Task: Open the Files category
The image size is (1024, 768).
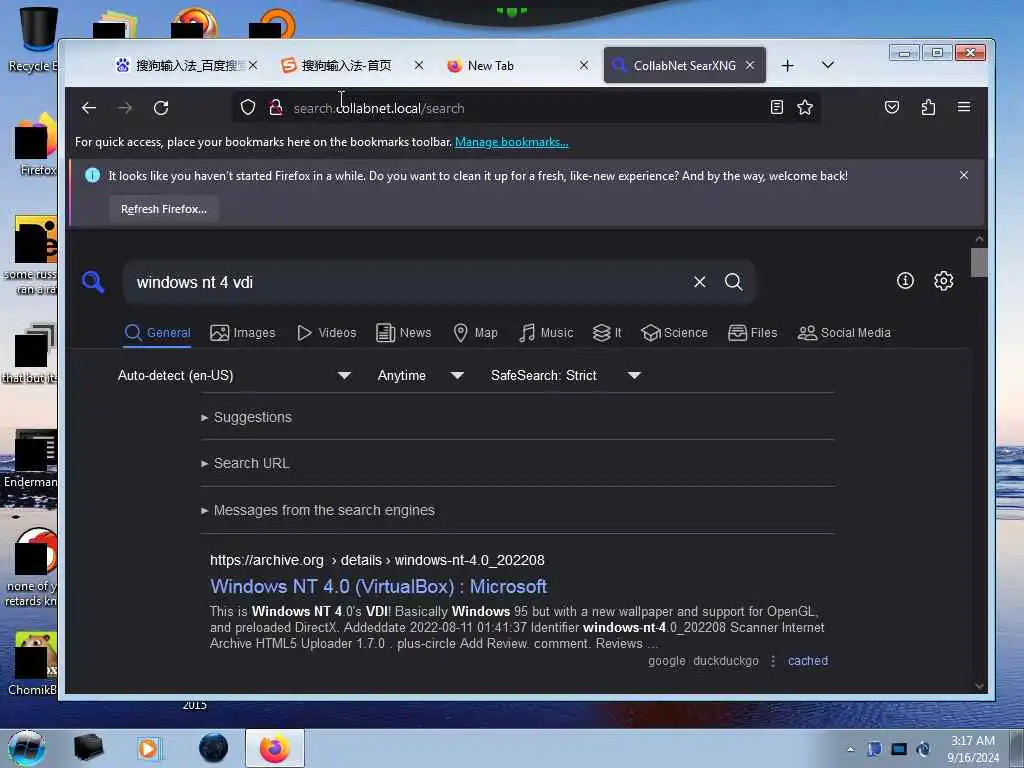Action: point(752,332)
